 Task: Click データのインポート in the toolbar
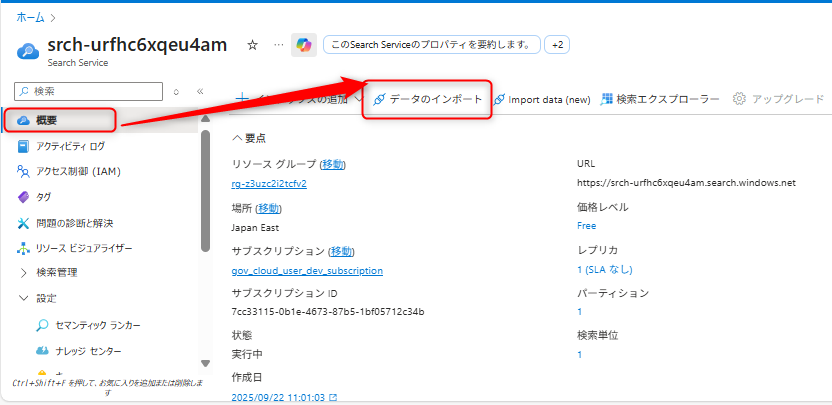pyautogui.click(x=428, y=99)
